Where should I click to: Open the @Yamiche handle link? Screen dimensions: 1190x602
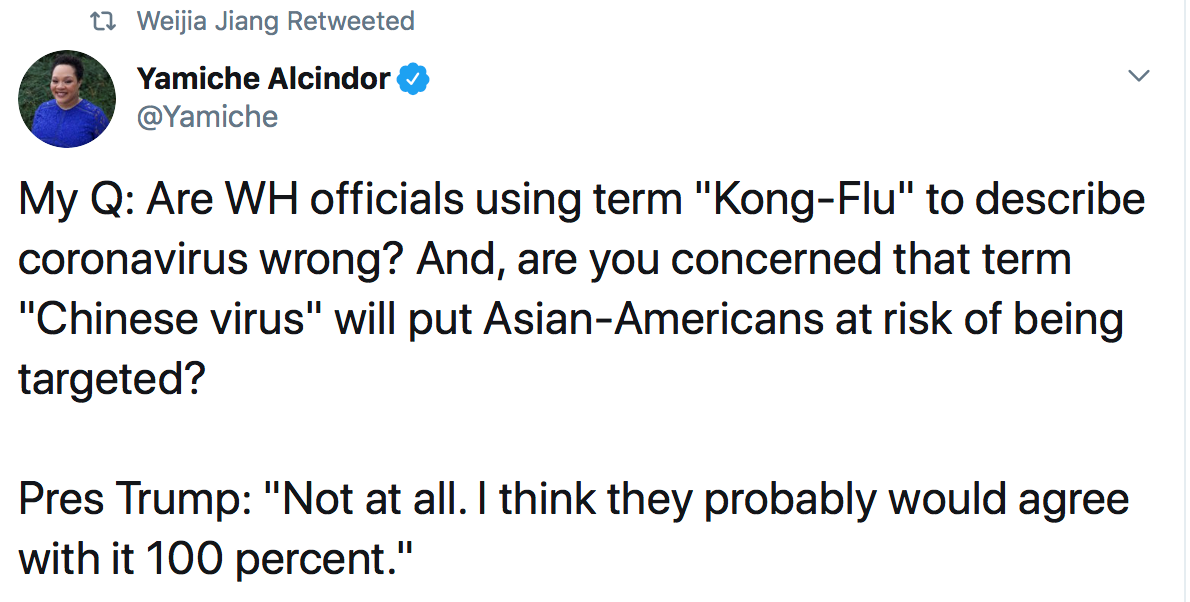[x=207, y=117]
